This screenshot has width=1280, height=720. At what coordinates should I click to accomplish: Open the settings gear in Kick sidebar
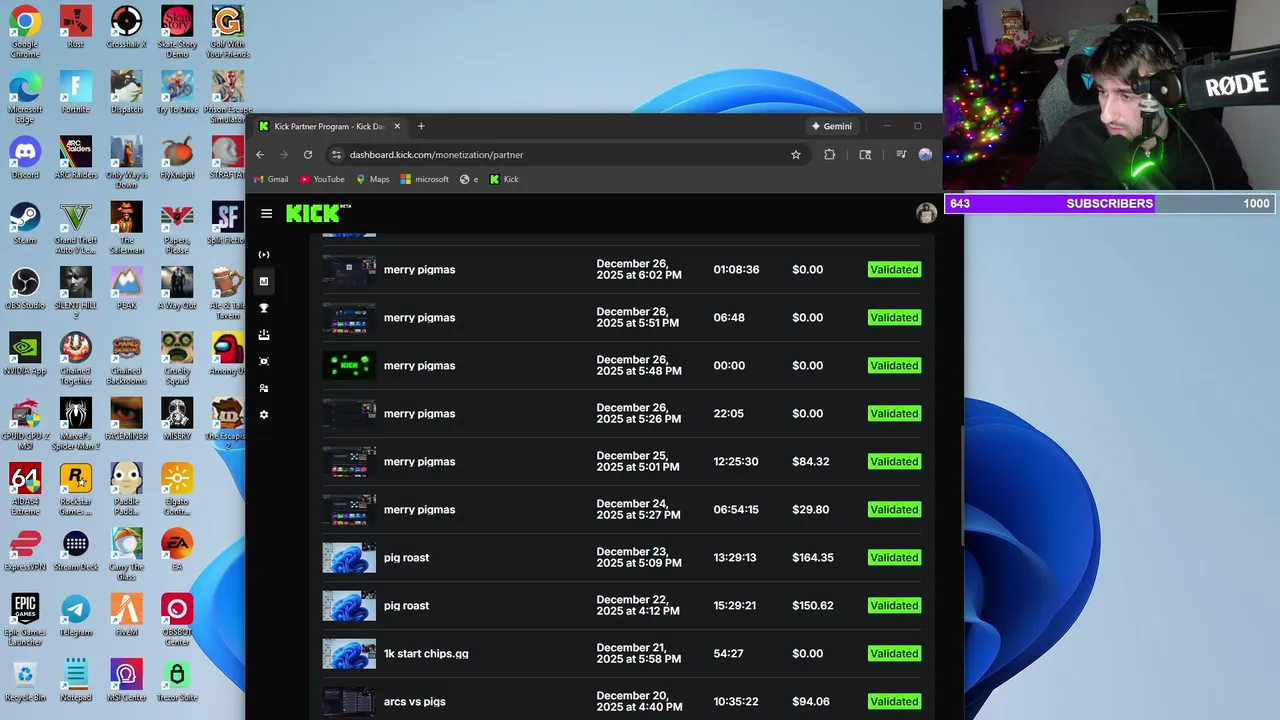(x=264, y=414)
